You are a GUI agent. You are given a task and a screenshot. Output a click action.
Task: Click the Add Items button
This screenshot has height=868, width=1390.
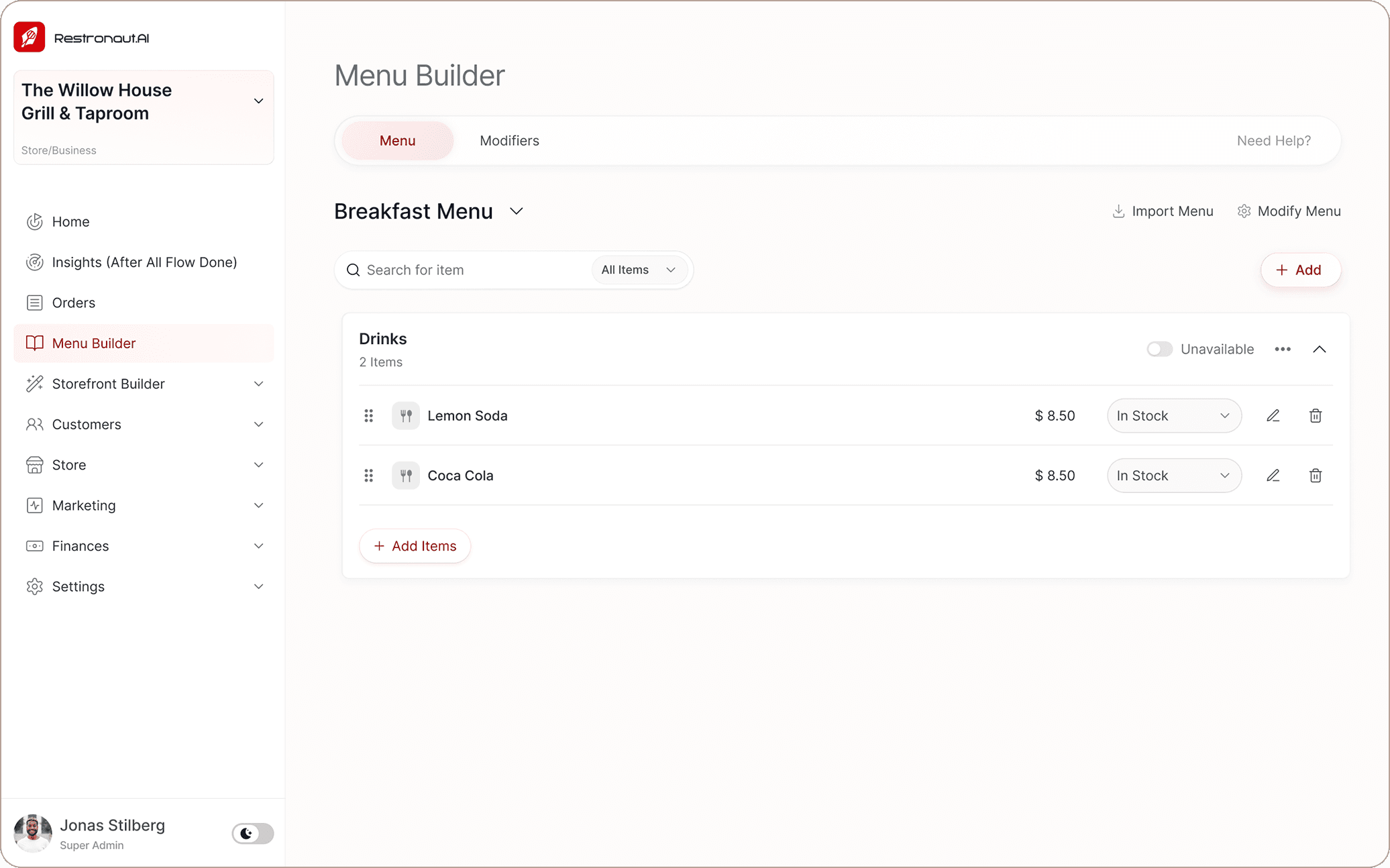tap(415, 546)
